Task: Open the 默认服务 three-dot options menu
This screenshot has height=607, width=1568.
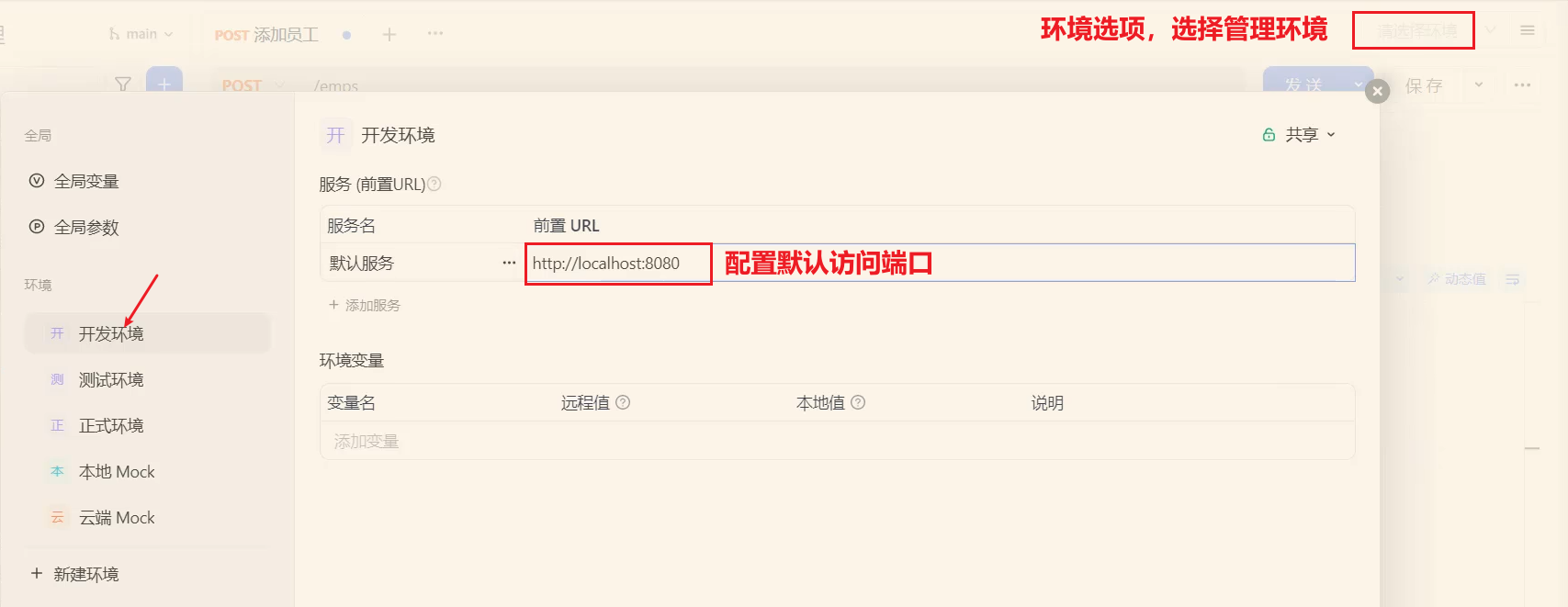Action: point(509,263)
